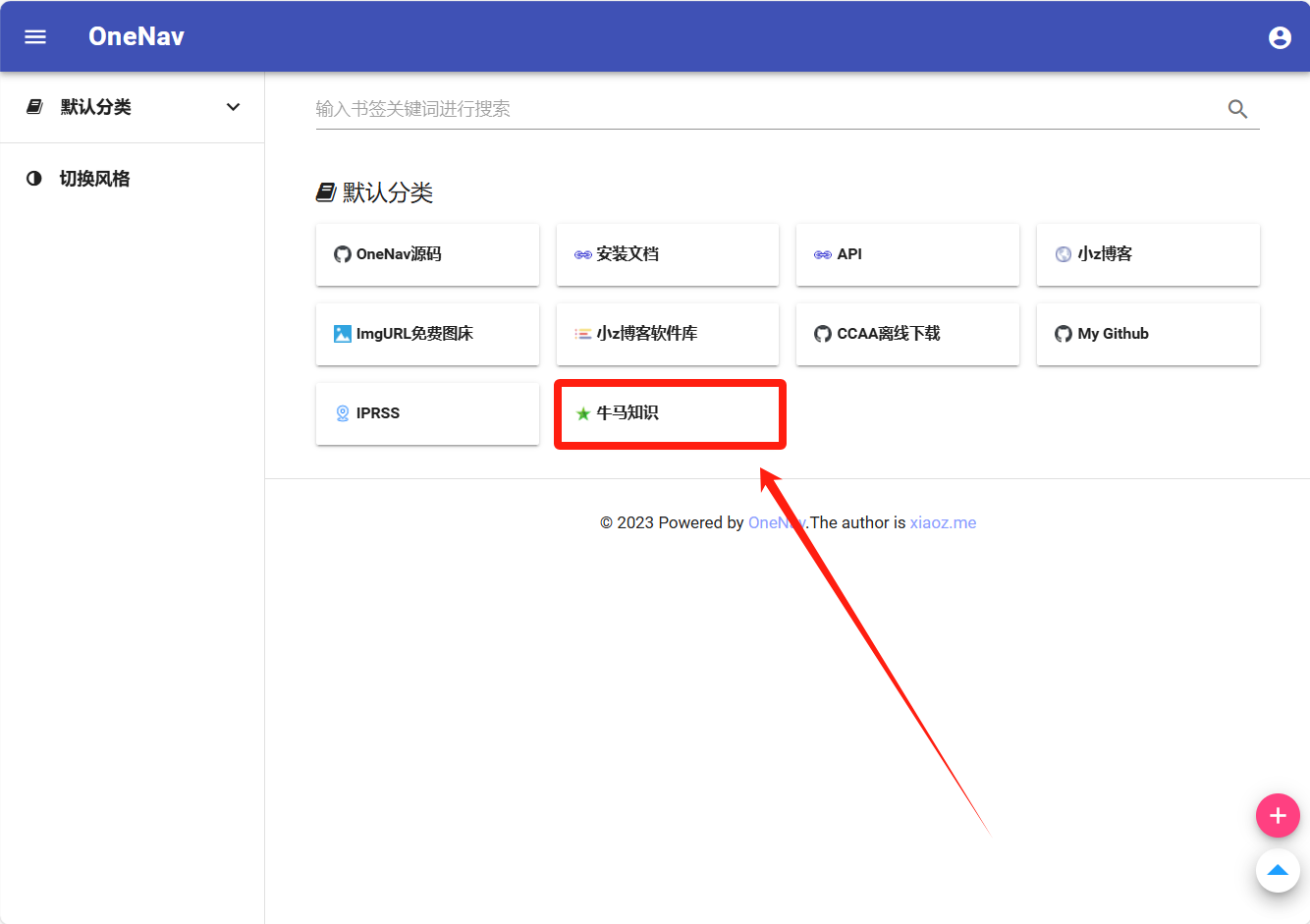Click the pink add bookmark button
The width and height of the screenshot is (1310, 924).
coord(1278,815)
